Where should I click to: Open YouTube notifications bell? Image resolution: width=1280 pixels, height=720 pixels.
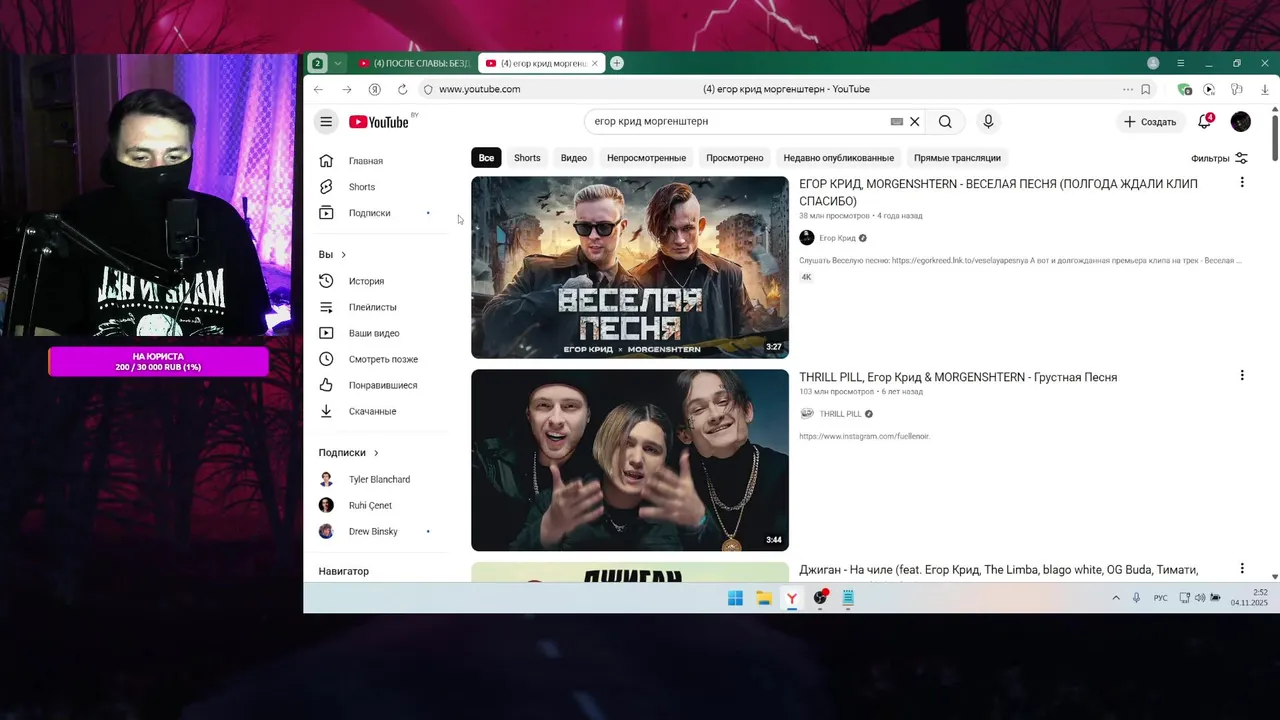[1205, 122]
